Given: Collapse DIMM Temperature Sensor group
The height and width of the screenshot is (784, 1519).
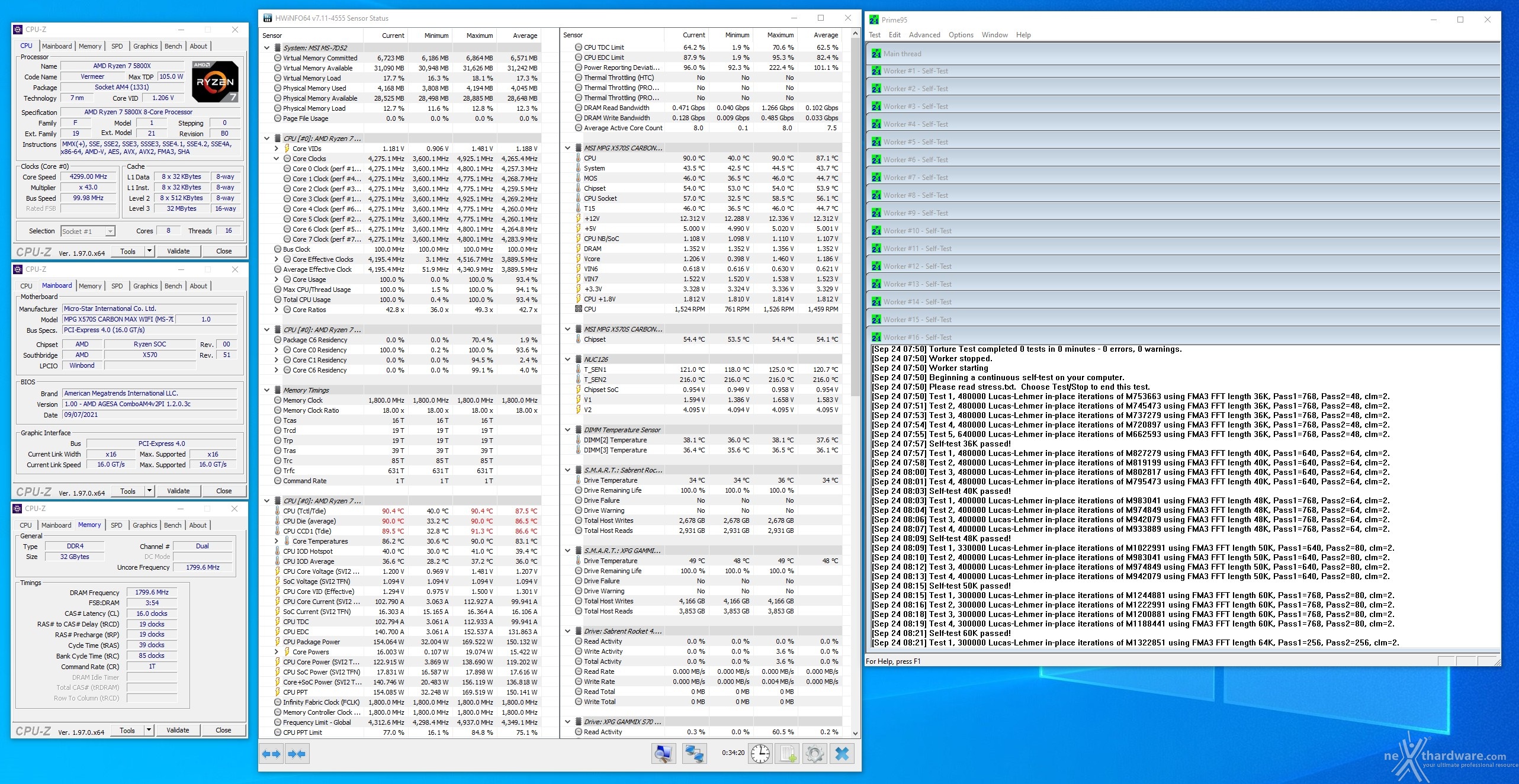Looking at the screenshot, I should [568, 430].
